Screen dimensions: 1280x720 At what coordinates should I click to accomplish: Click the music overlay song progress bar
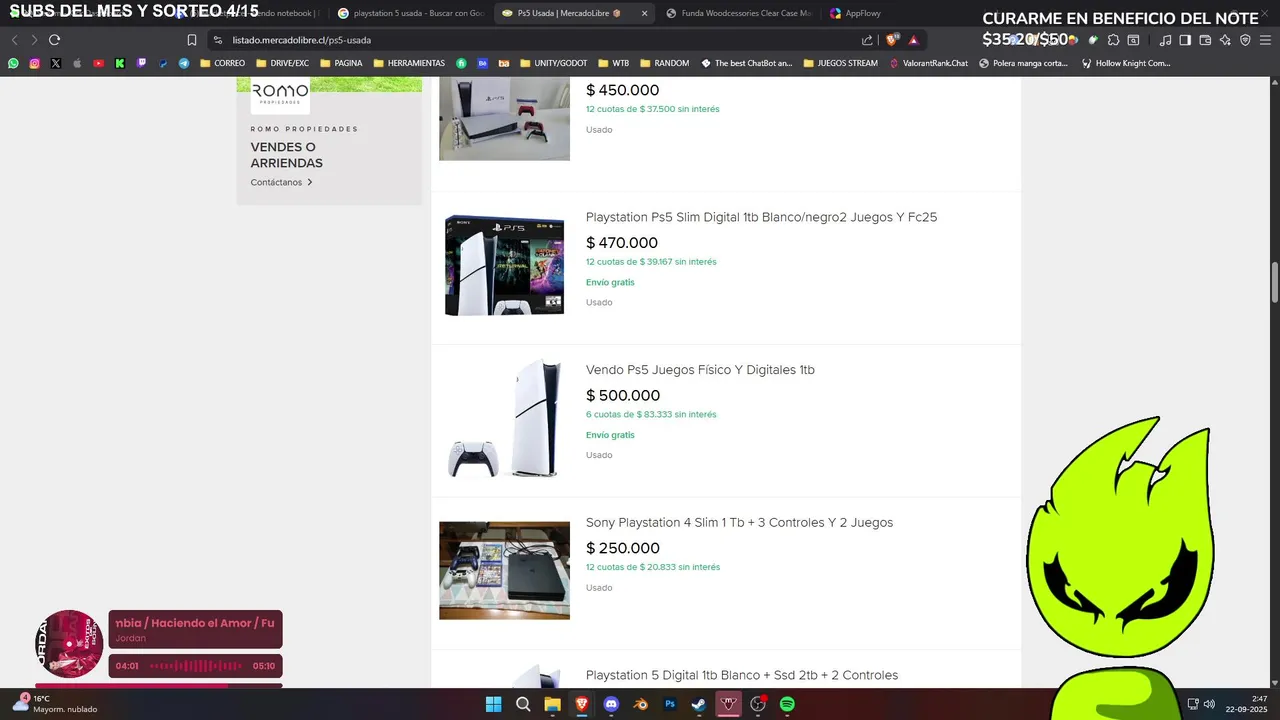tap(159, 685)
